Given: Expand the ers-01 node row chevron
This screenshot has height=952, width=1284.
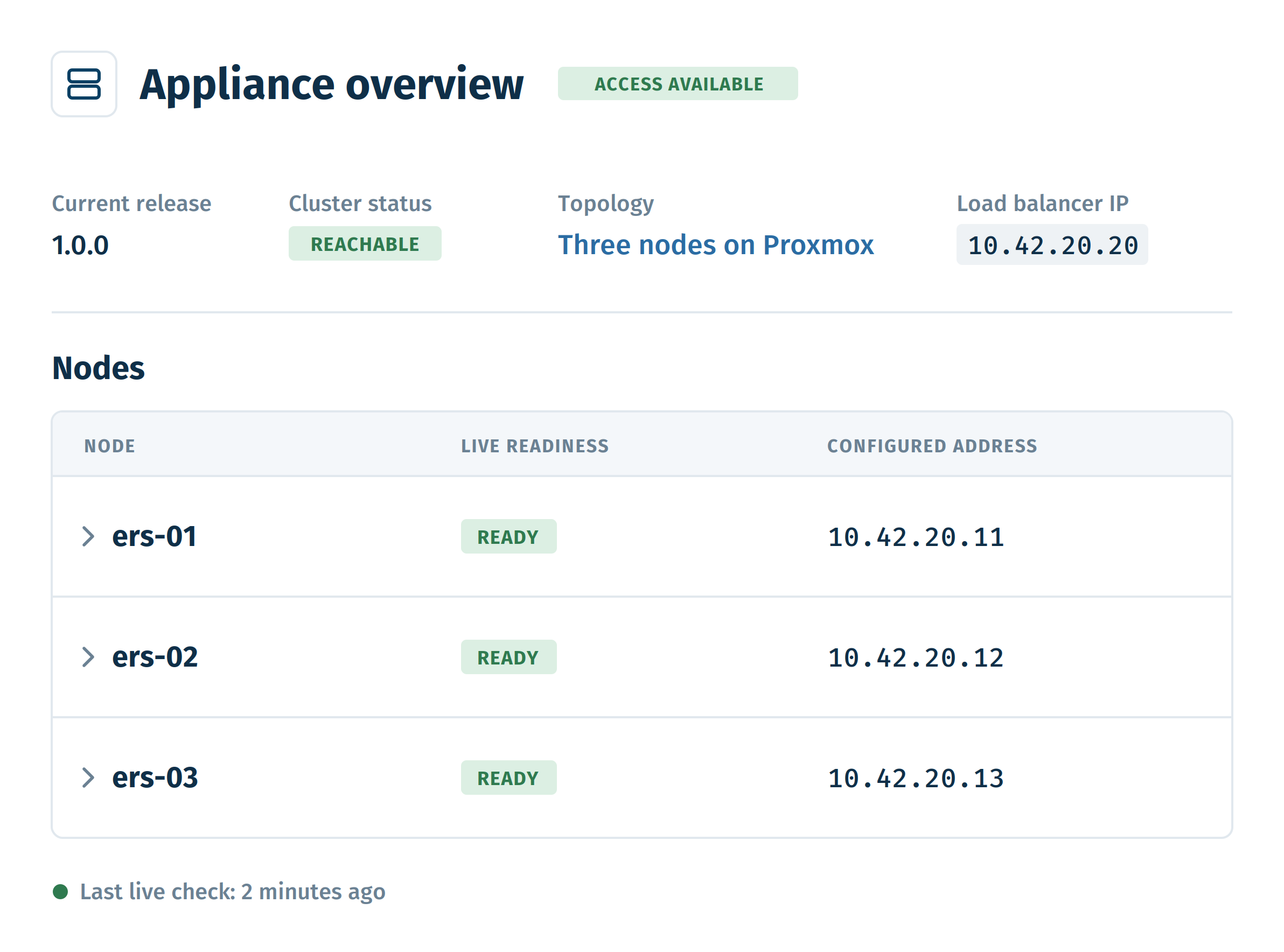Looking at the screenshot, I should 88,536.
